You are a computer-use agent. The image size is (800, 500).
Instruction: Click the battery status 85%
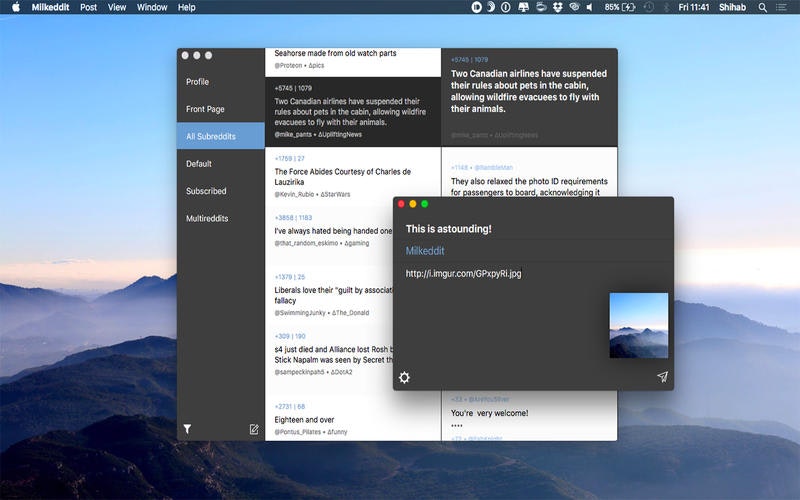click(619, 7)
